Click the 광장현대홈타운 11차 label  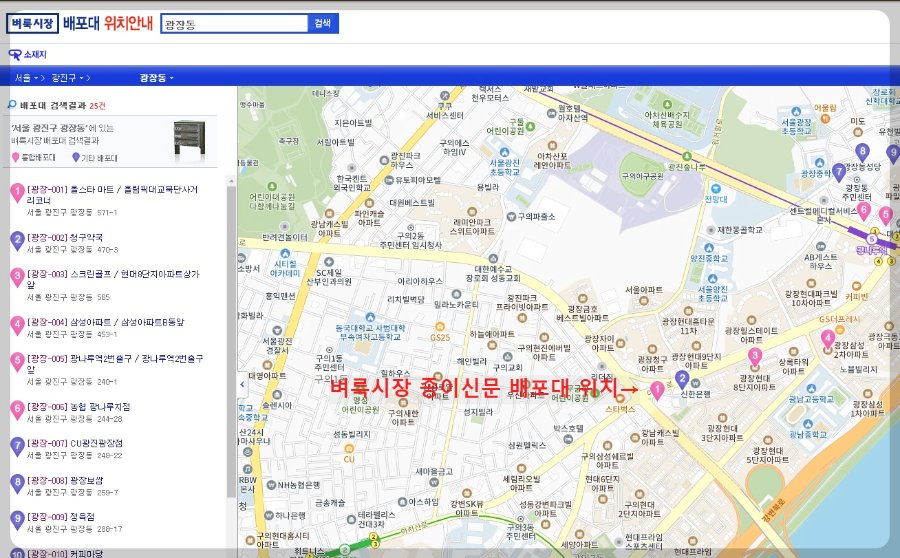[688, 326]
